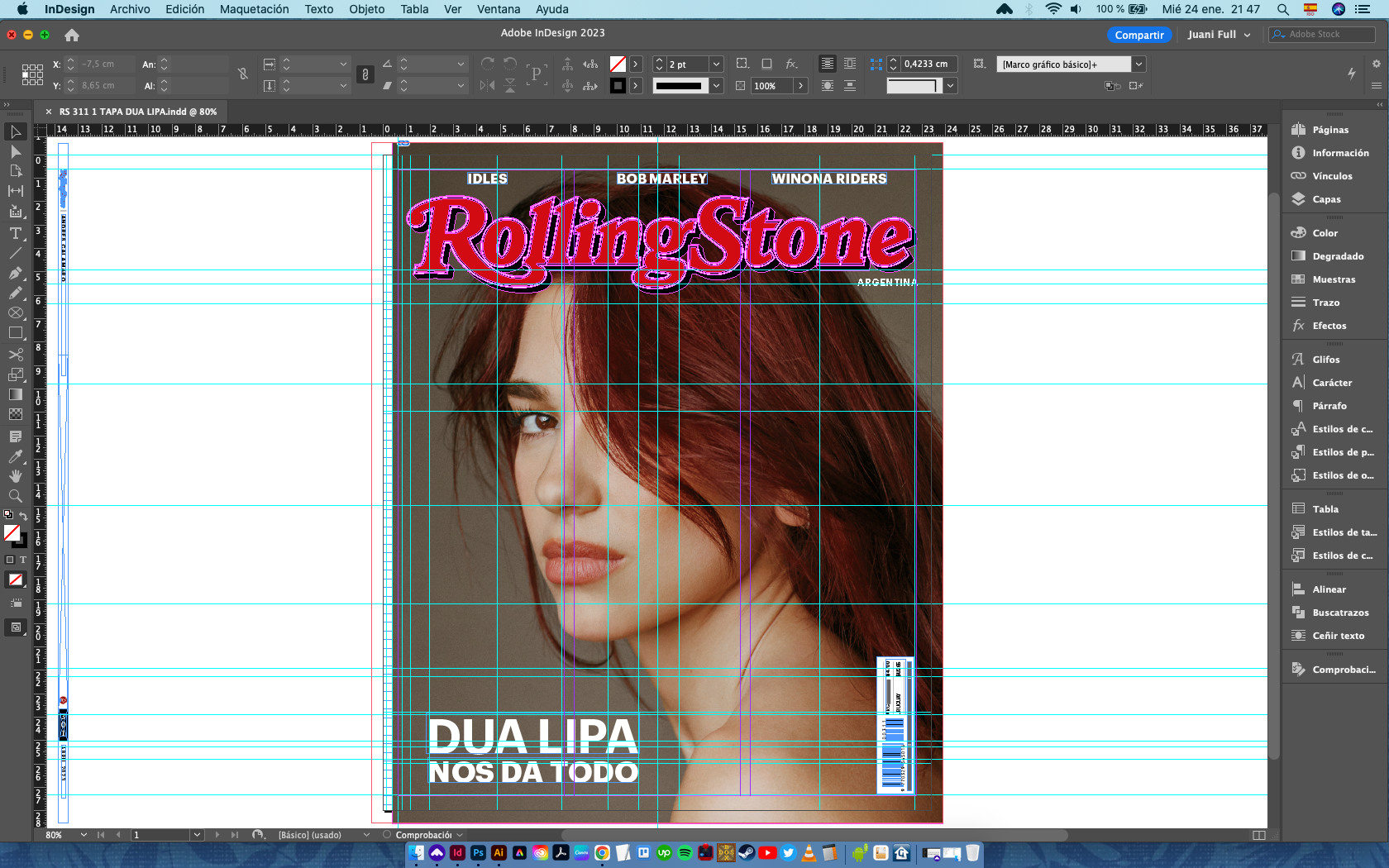Open the 80% zoom level dropdown

(x=84, y=835)
